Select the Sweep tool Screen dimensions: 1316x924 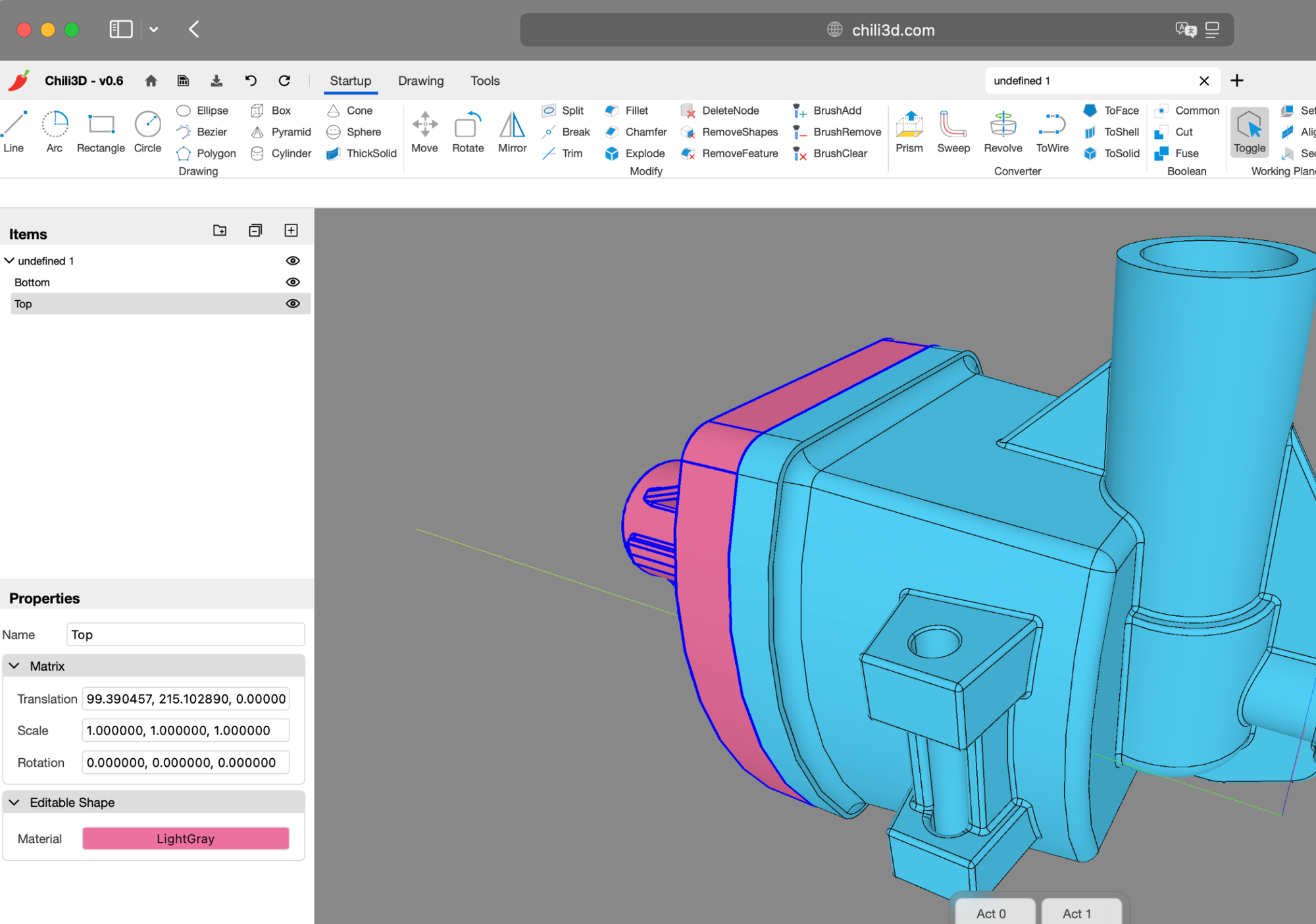pyautogui.click(x=953, y=132)
